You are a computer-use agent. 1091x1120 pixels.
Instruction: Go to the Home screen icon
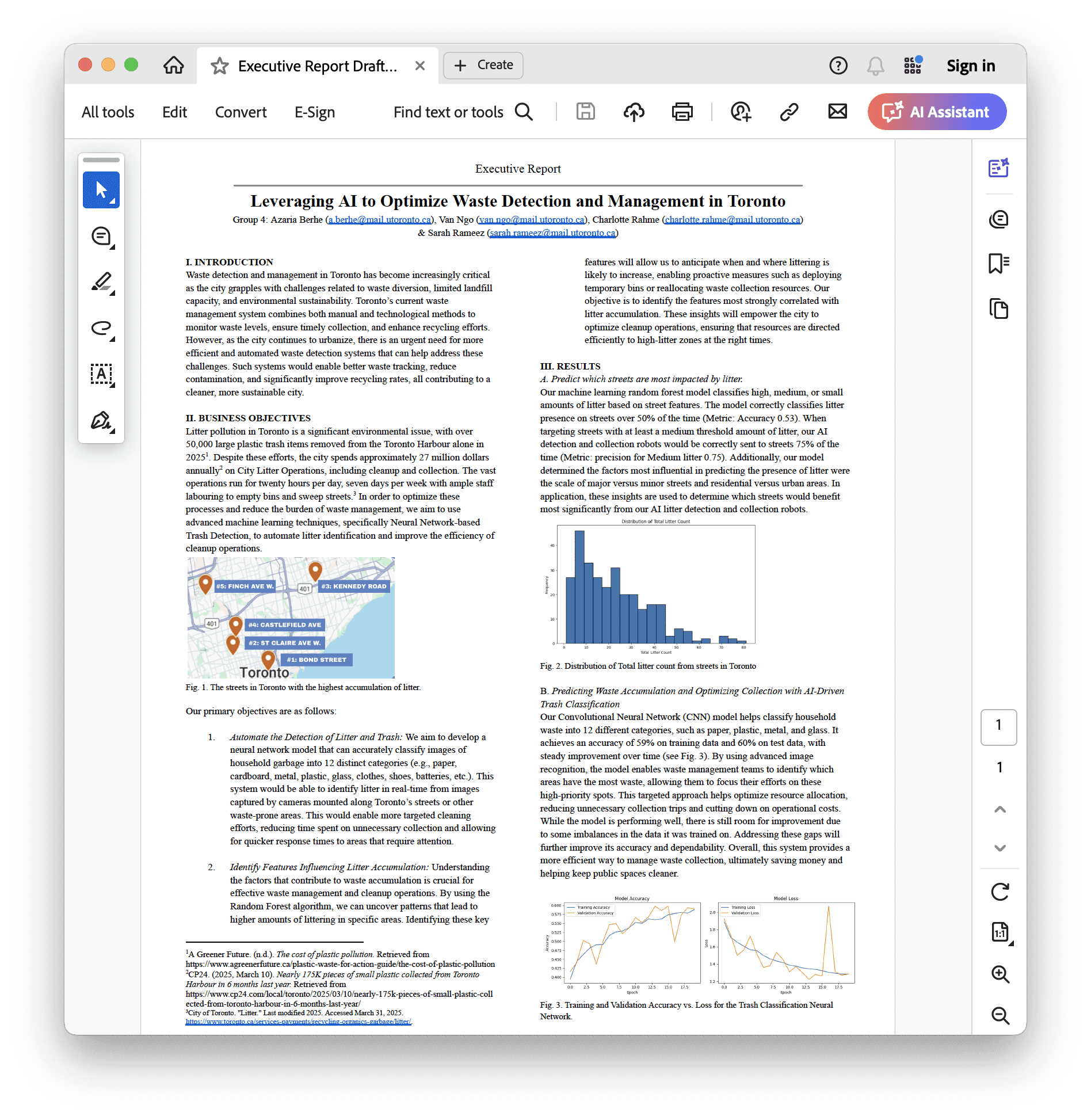[173, 65]
